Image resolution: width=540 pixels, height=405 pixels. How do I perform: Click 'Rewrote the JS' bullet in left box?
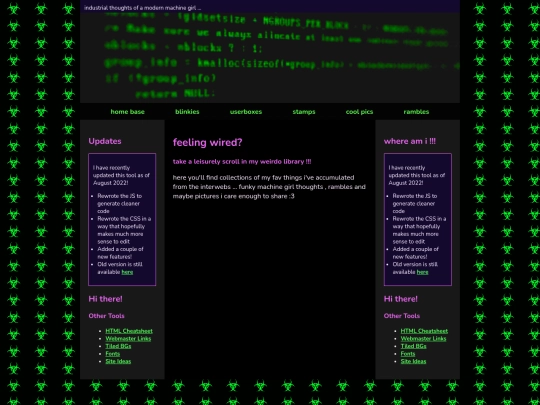tap(119, 204)
